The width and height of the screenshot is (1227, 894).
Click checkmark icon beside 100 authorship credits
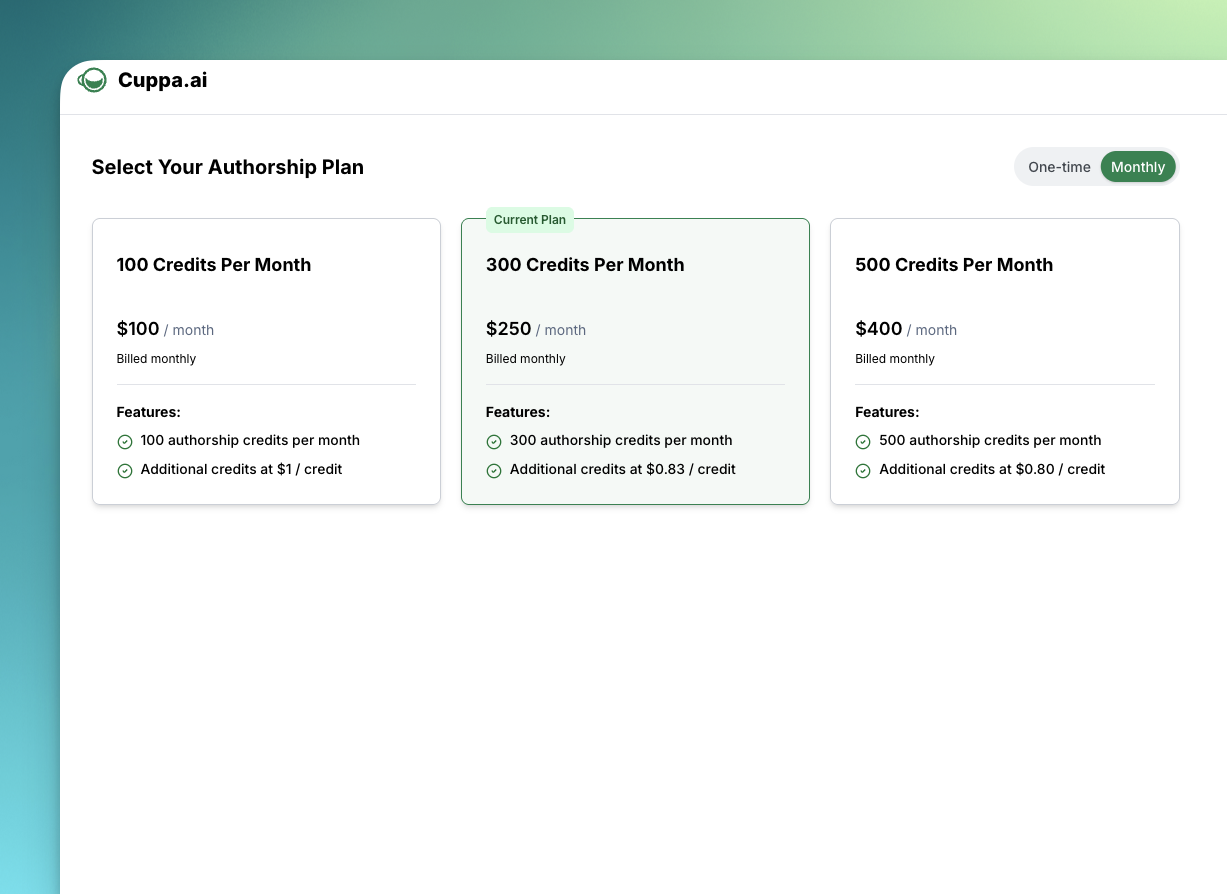125,442
